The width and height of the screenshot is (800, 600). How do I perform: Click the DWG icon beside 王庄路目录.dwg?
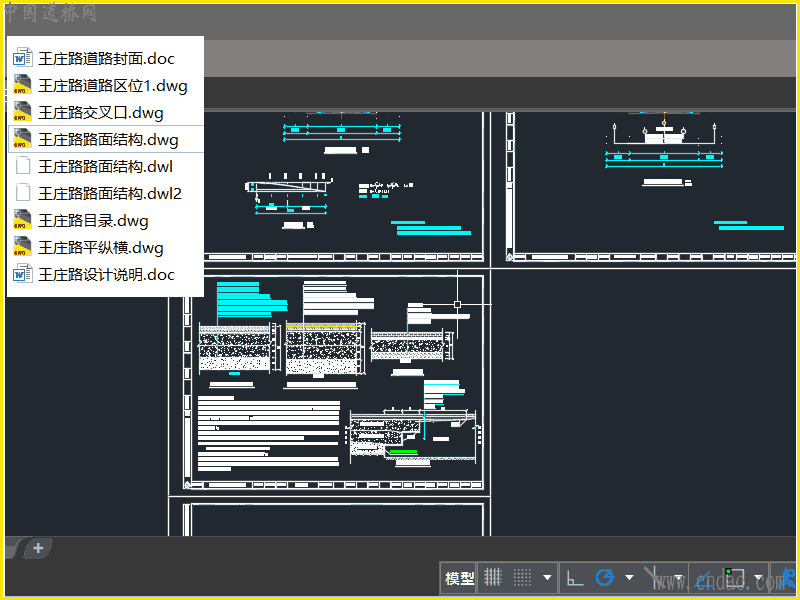point(22,220)
